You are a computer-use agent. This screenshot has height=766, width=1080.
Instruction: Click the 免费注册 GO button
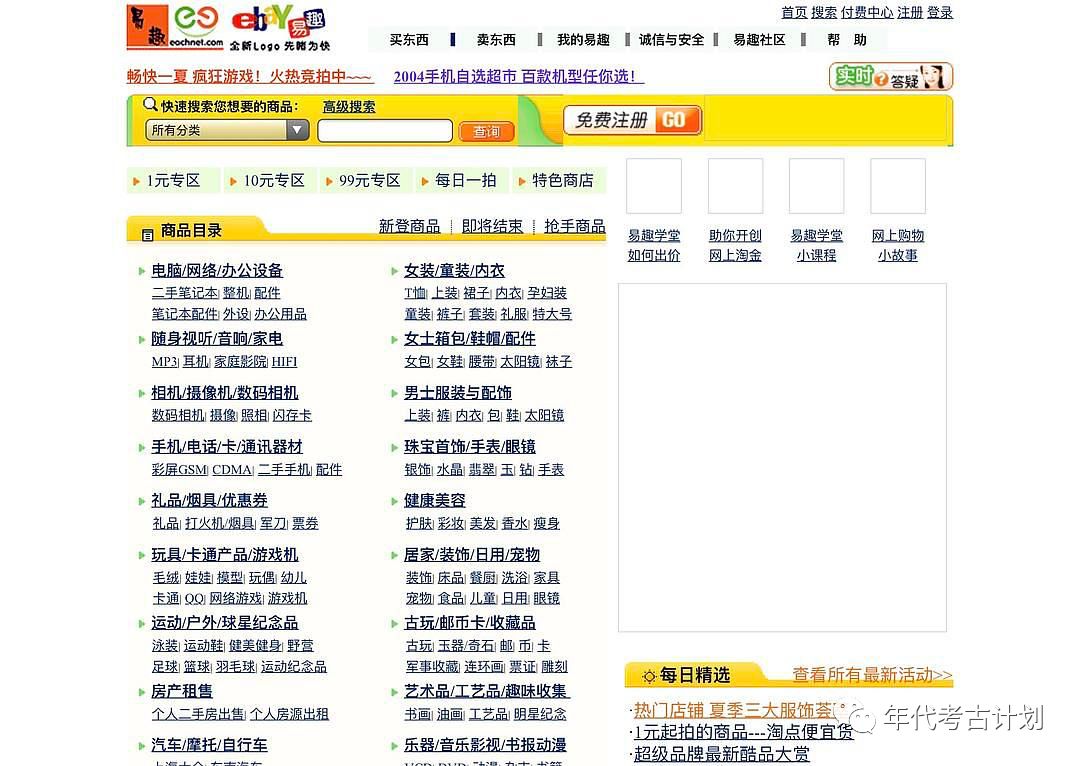[632, 121]
